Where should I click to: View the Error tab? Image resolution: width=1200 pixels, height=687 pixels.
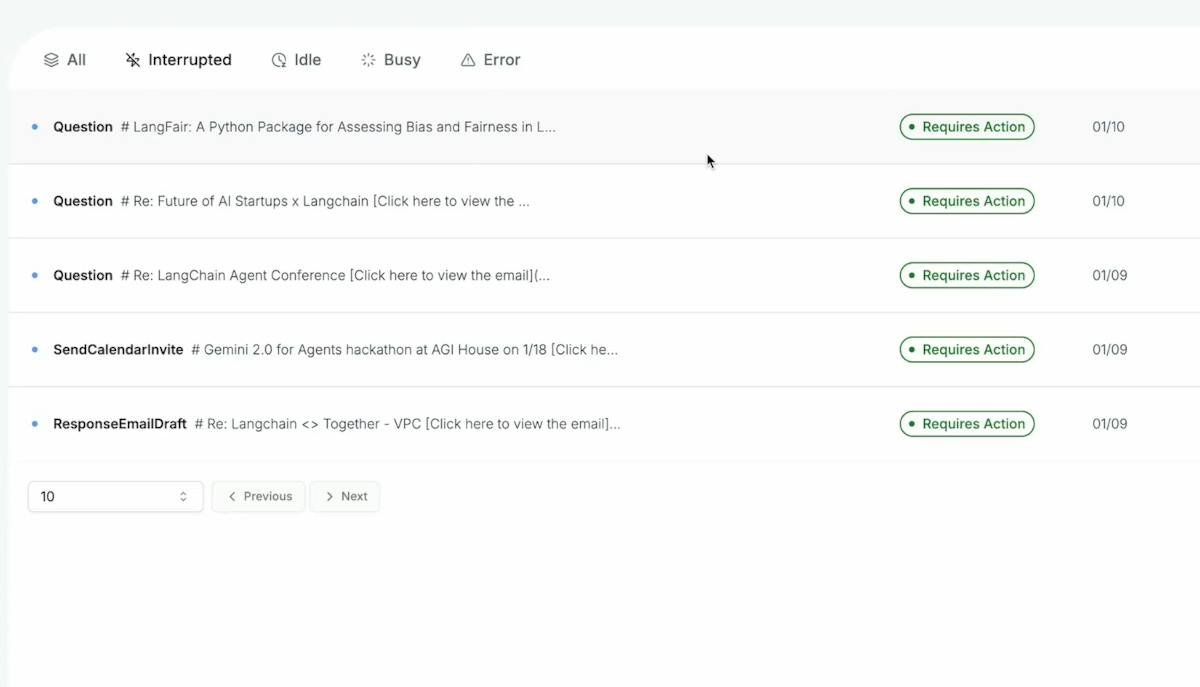coord(490,60)
